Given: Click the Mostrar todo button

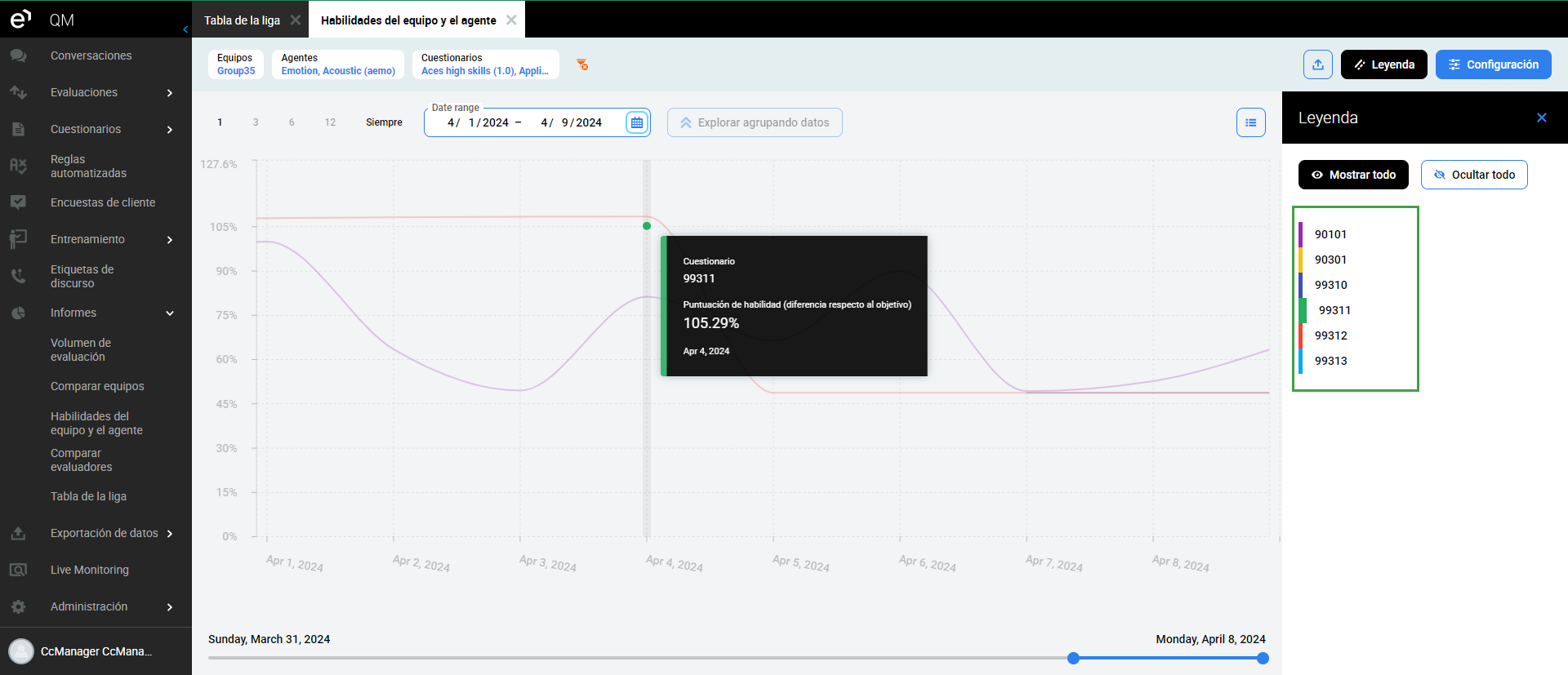Looking at the screenshot, I should click(1353, 175).
